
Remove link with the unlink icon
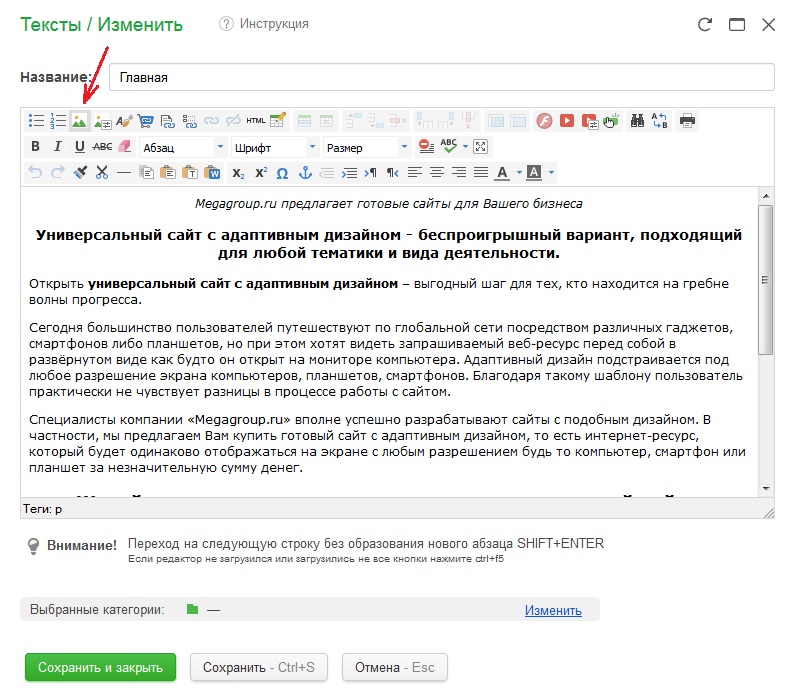point(233,121)
